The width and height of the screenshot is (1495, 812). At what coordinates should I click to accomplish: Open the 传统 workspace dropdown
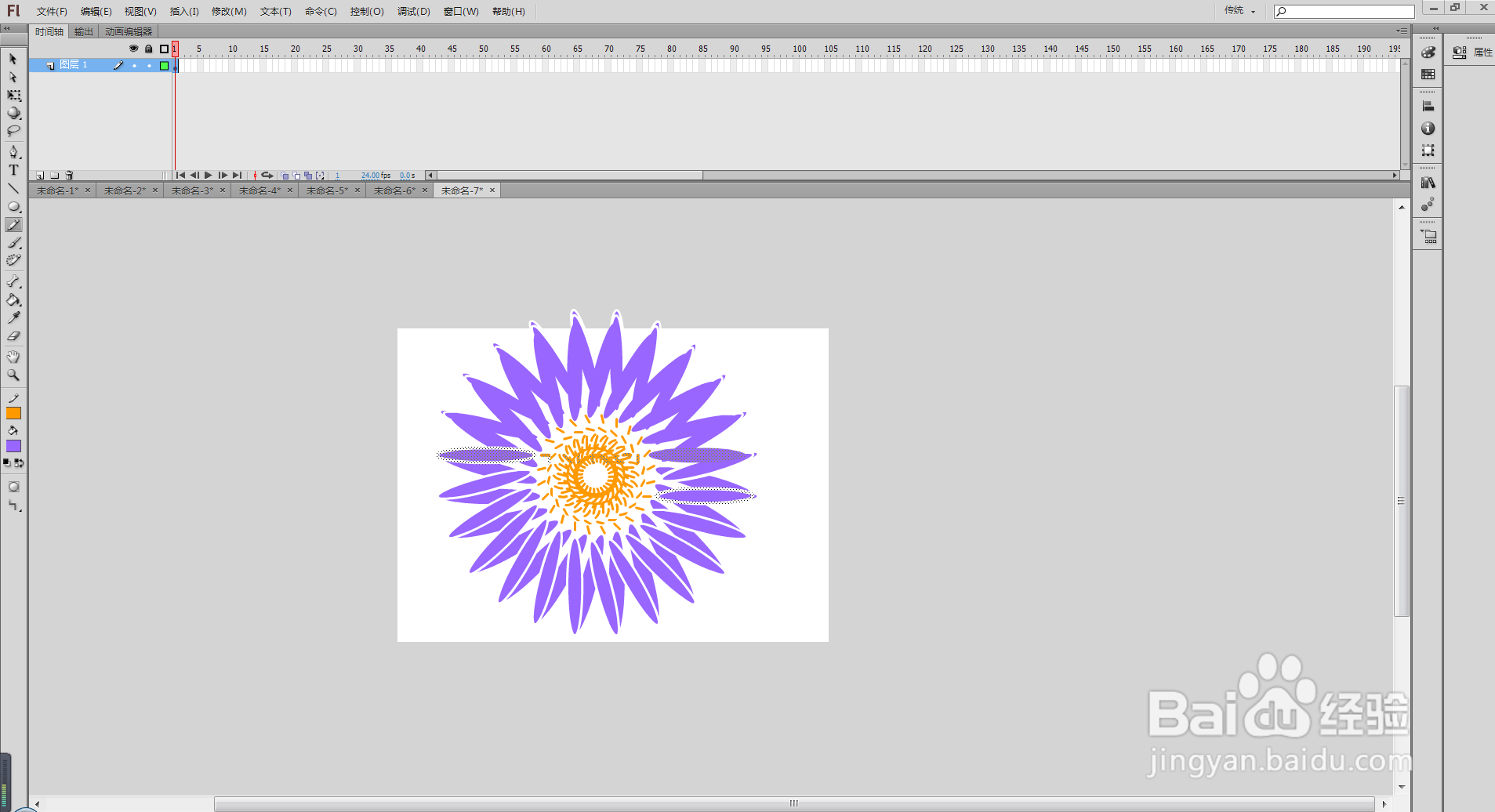(1239, 11)
